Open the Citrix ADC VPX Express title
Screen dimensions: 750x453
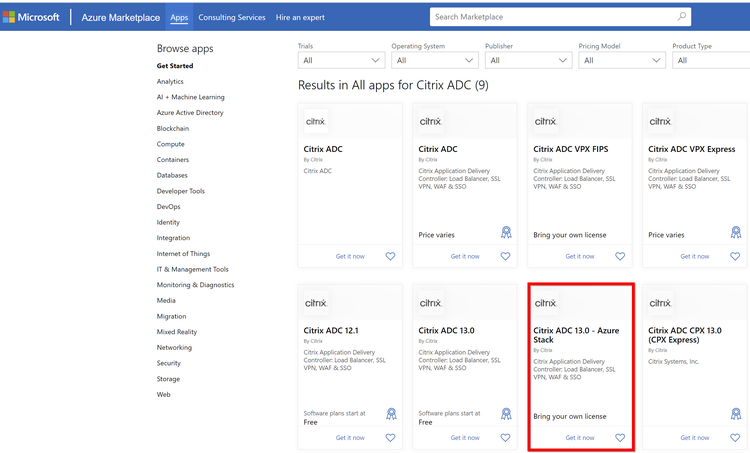point(692,149)
